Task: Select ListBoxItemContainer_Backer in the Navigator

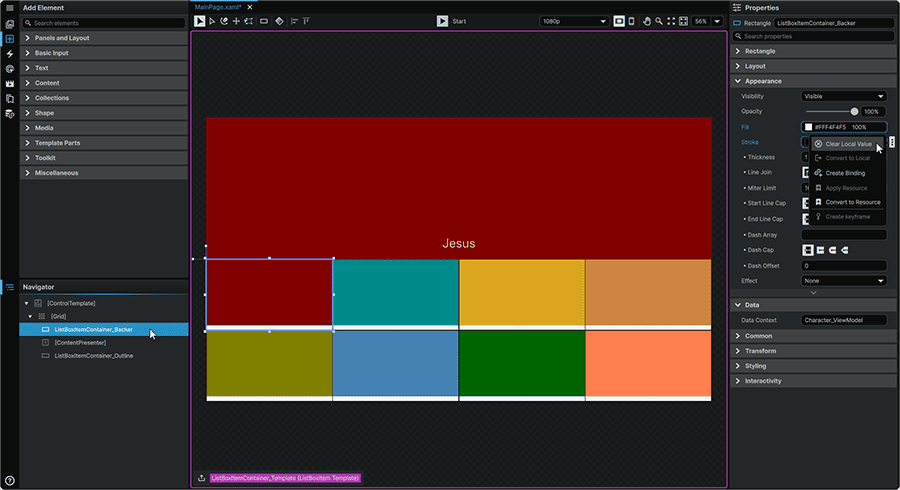Action: click(104, 329)
